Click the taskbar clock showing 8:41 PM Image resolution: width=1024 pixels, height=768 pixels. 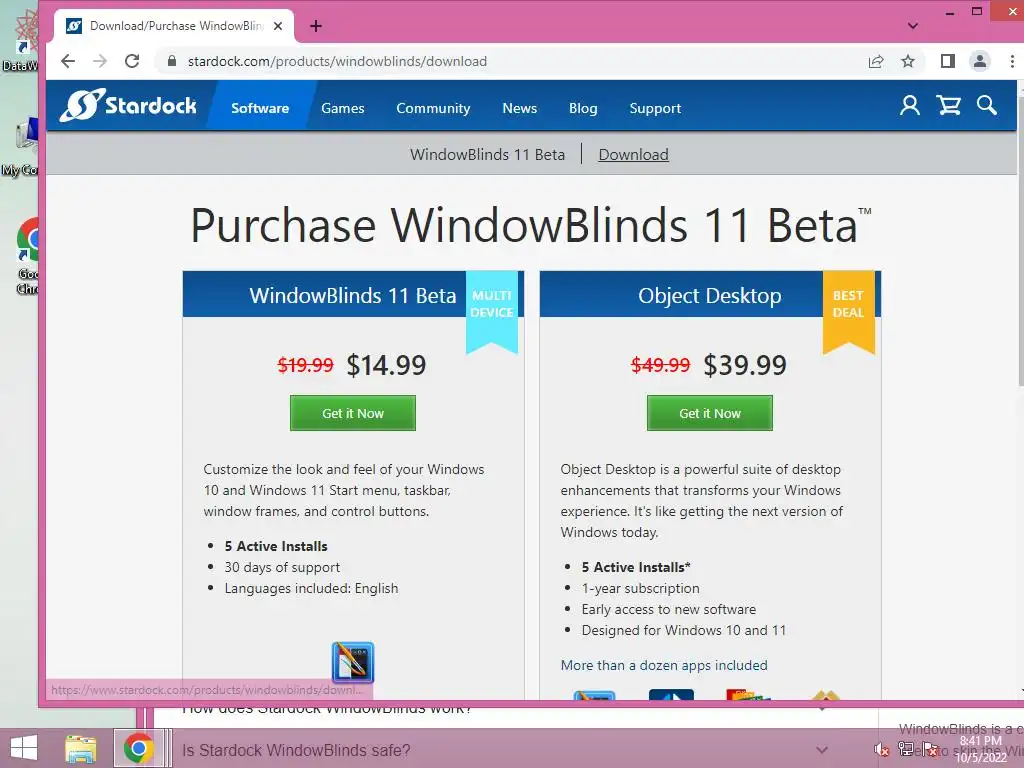[981, 749]
